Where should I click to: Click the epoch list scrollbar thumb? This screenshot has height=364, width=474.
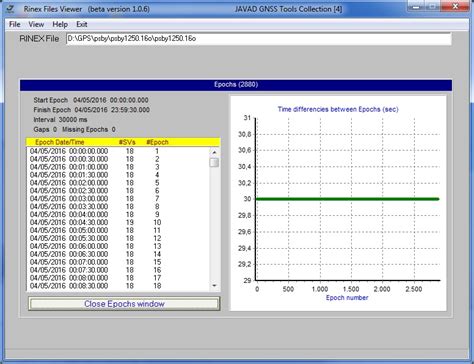pos(214,162)
